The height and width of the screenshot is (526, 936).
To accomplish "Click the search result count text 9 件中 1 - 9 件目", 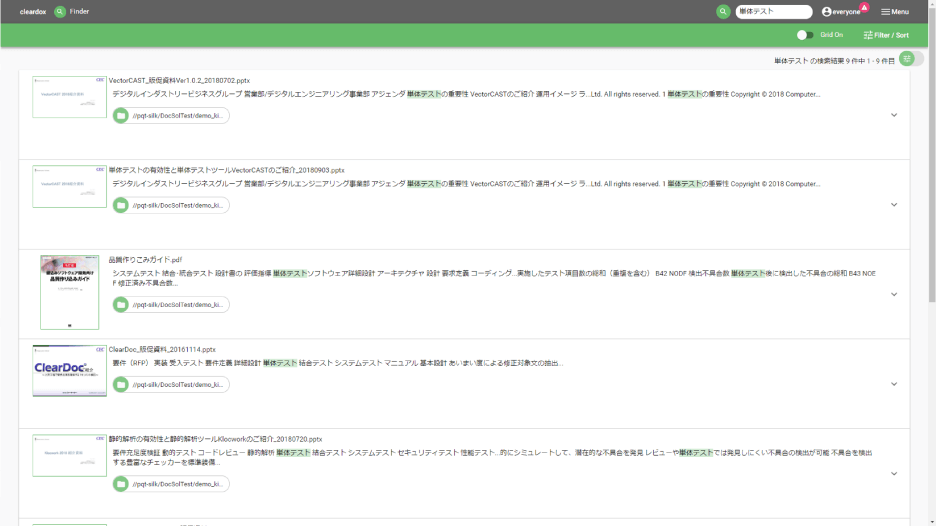I will (870, 61).
